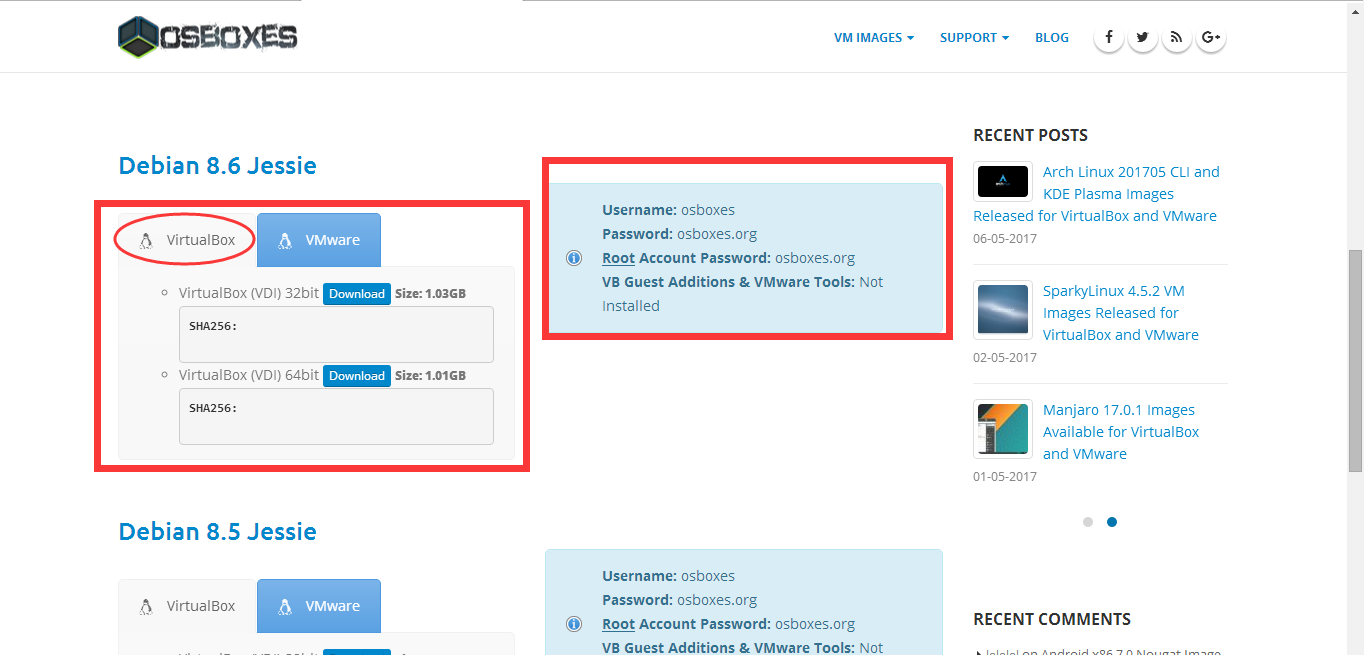Click the info icon in Debian 8.5 credentials box
Image resolution: width=1364 pixels, height=655 pixels.
click(x=574, y=624)
